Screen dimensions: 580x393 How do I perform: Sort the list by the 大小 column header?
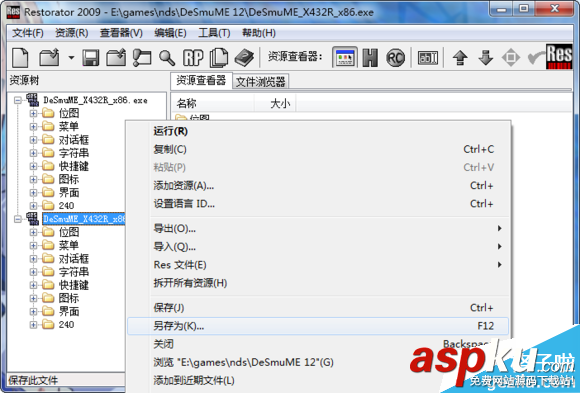[275, 103]
